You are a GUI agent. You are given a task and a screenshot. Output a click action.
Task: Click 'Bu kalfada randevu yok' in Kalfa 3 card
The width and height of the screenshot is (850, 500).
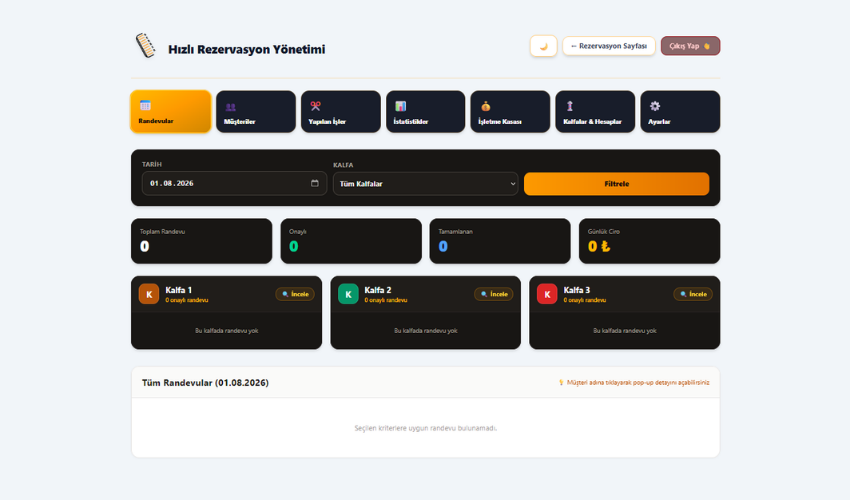pos(624,330)
